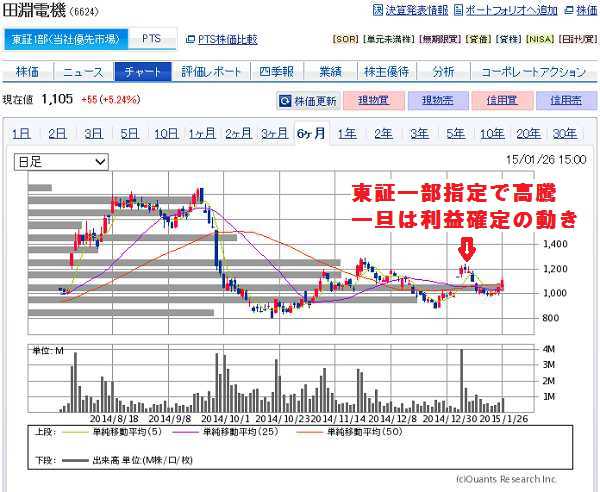Open the 四季報 tab

[277, 72]
